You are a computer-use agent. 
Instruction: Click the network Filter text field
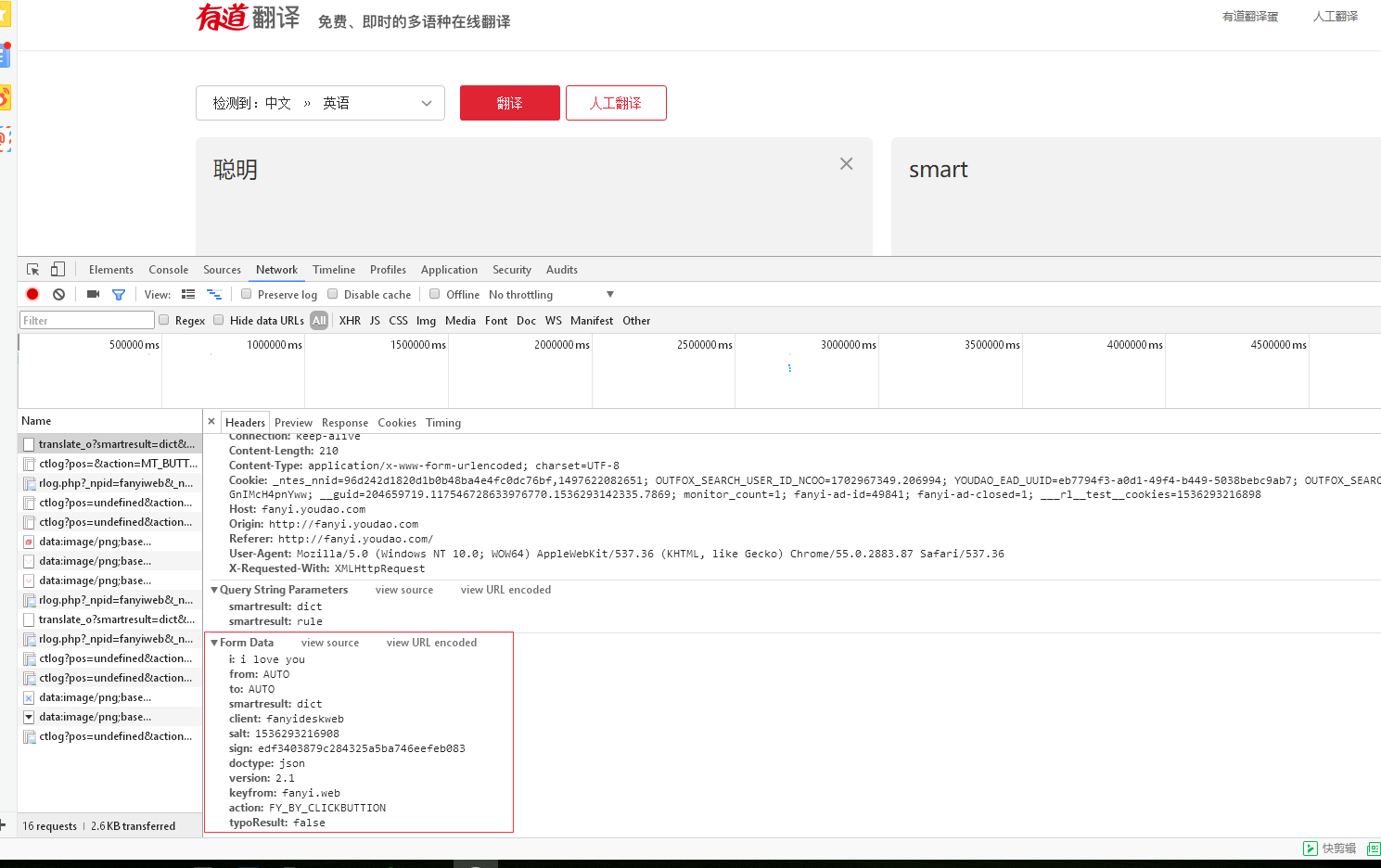point(87,320)
